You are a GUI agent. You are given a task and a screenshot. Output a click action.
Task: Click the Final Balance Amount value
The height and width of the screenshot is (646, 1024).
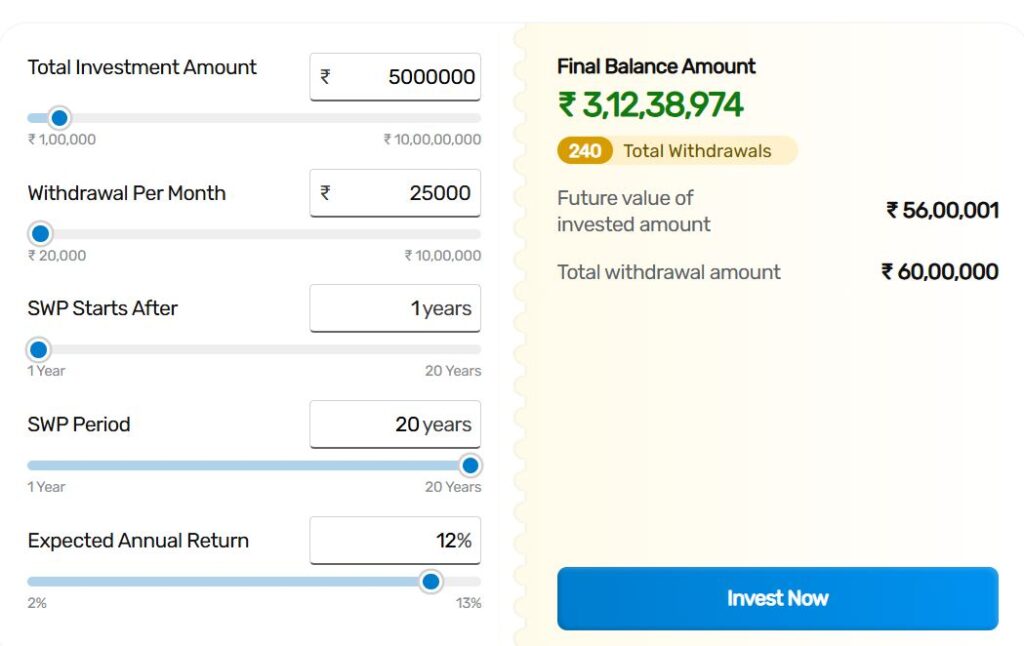tap(651, 105)
